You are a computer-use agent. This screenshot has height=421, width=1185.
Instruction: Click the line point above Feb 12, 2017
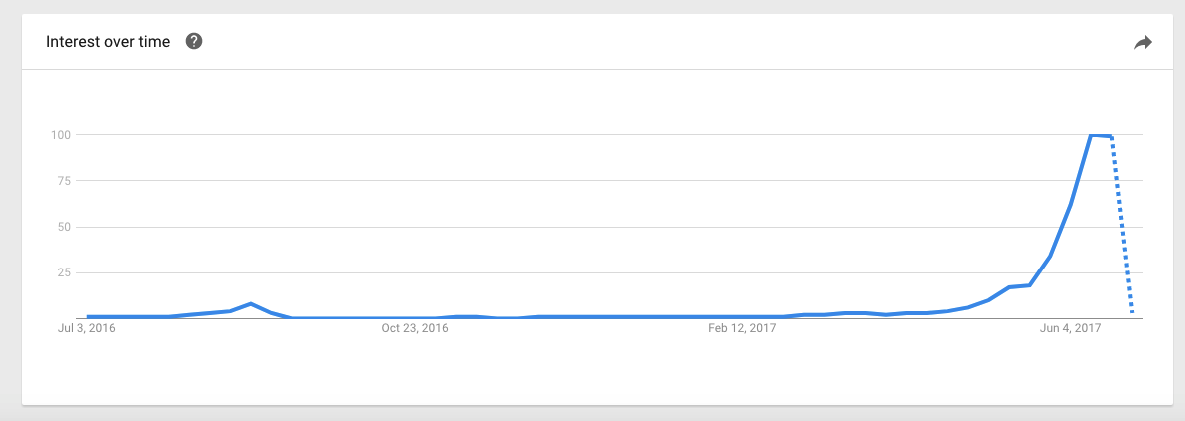[x=742, y=317]
